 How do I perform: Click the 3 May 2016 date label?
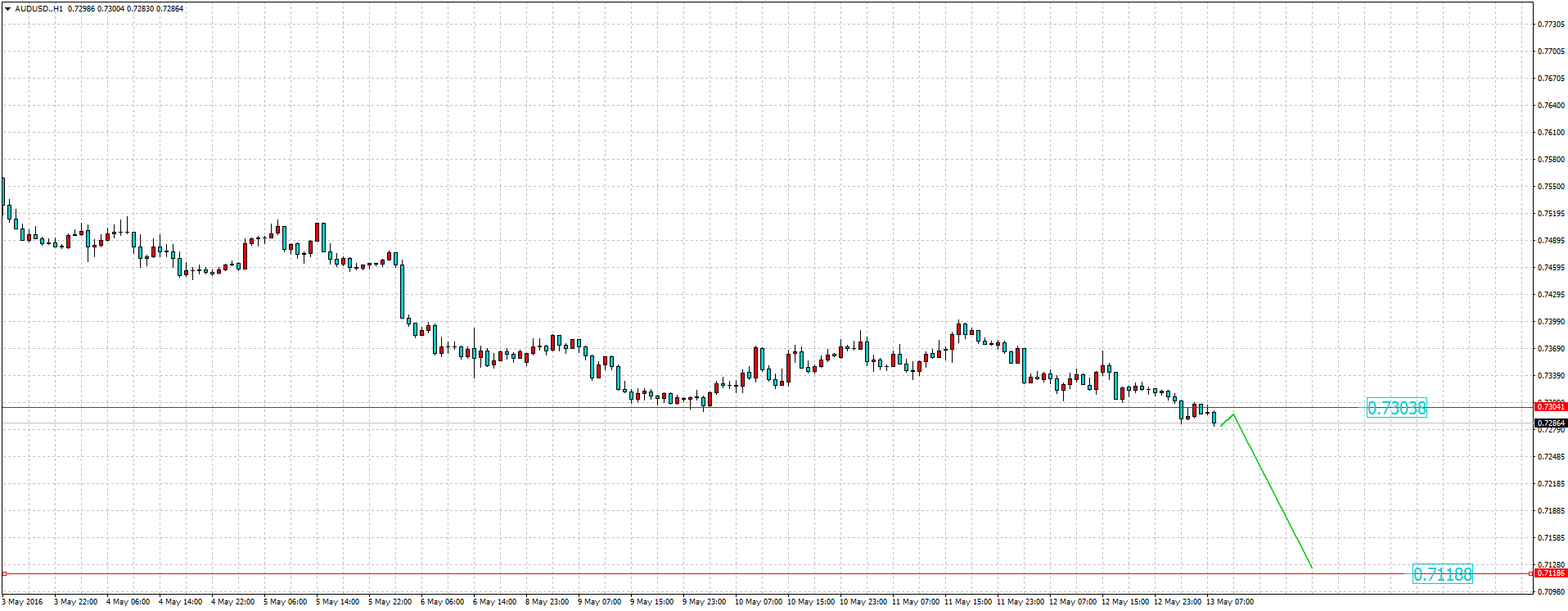(23, 602)
